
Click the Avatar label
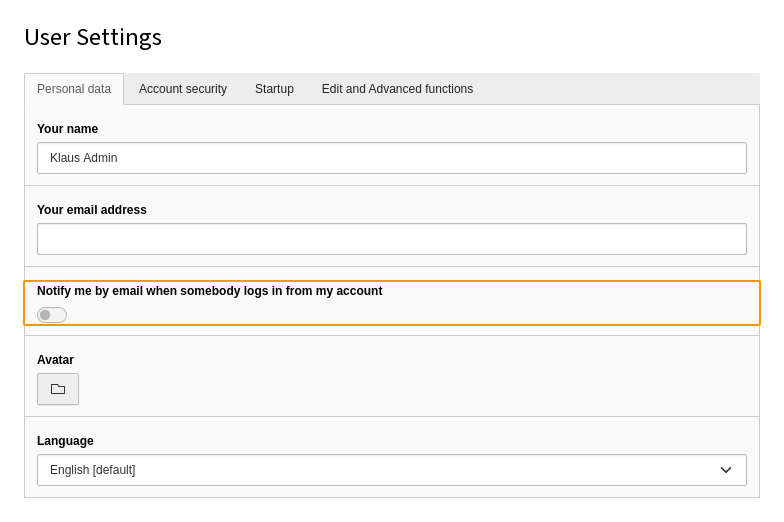tap(55, 360)
